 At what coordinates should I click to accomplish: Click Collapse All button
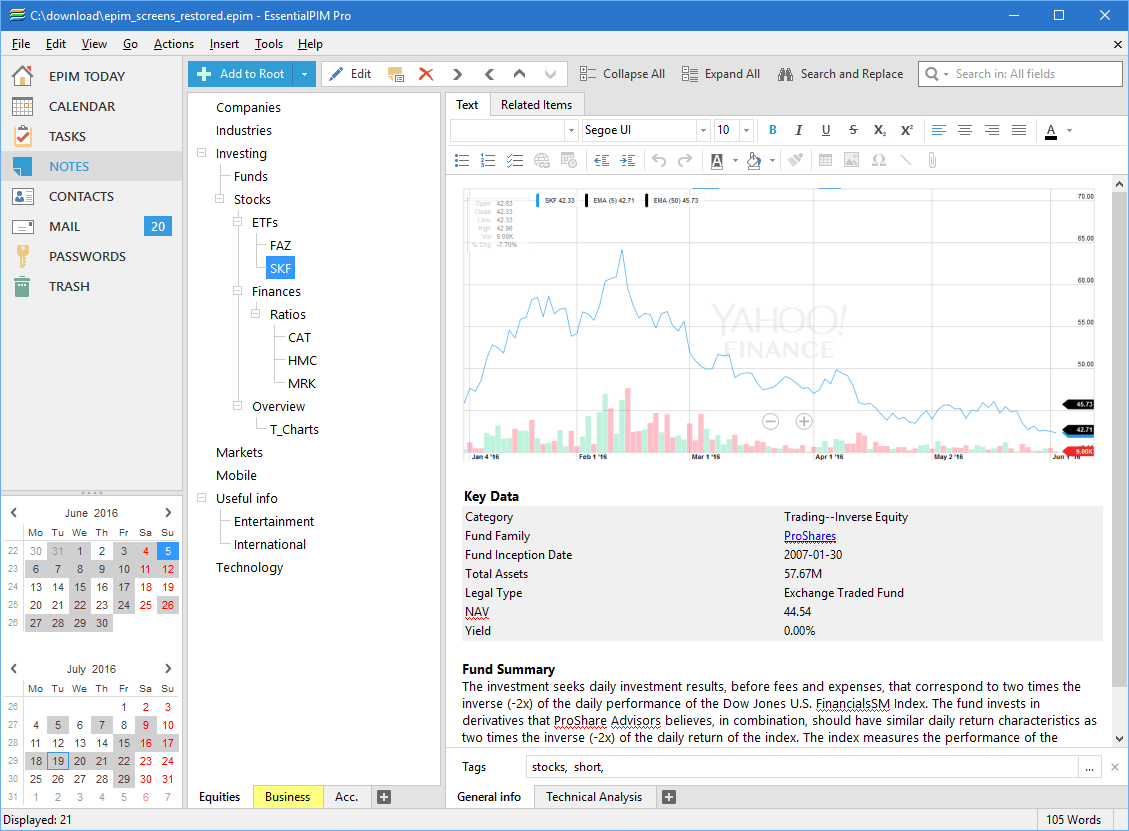pyautogui.click(x=622, y=74)
